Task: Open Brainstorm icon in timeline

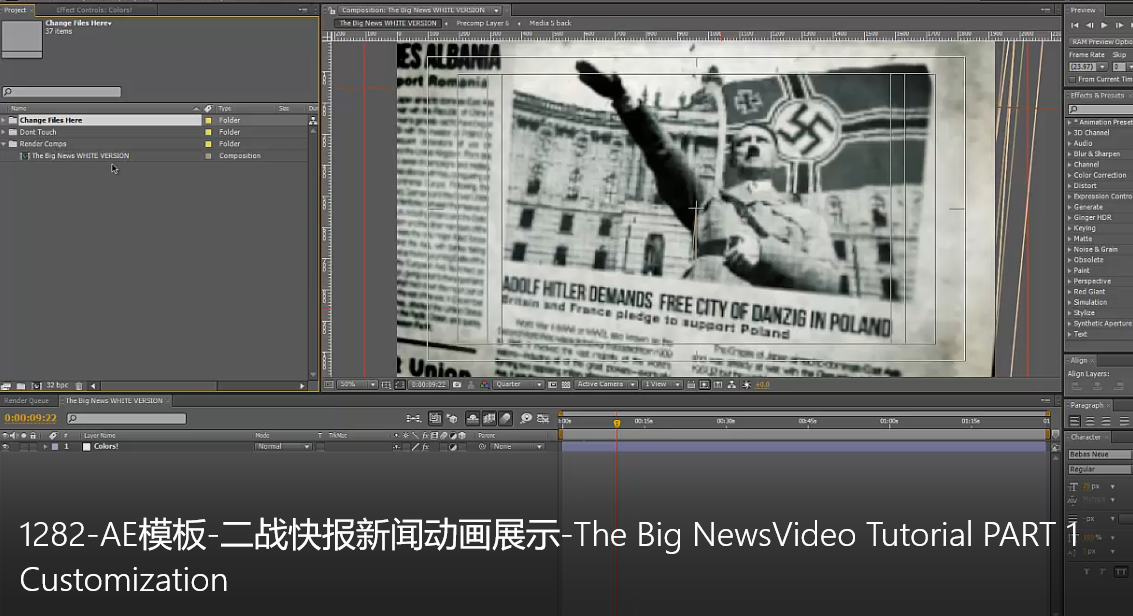Action: (x=527, y=418)
